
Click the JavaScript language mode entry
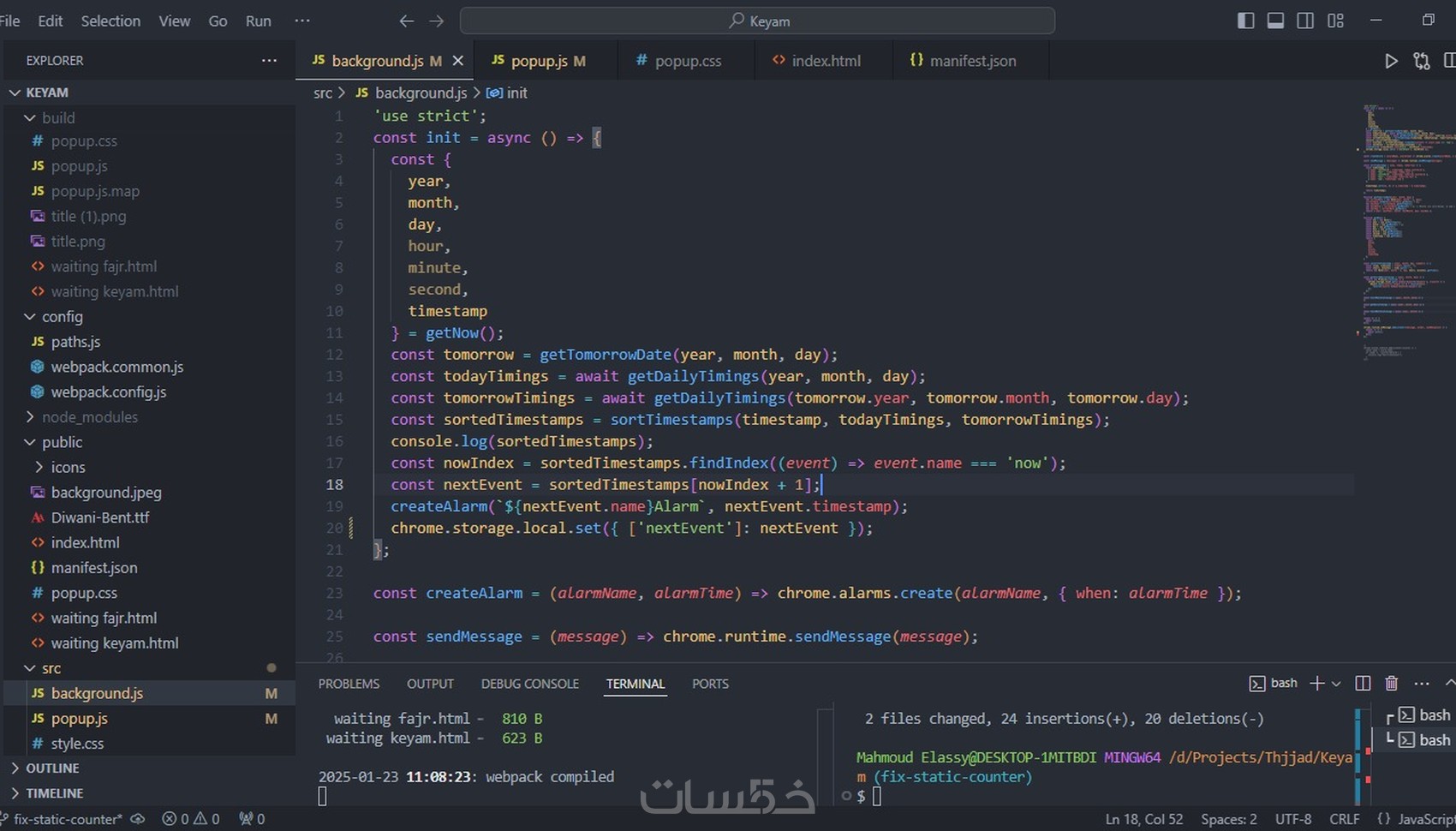tap(1425, 819)
